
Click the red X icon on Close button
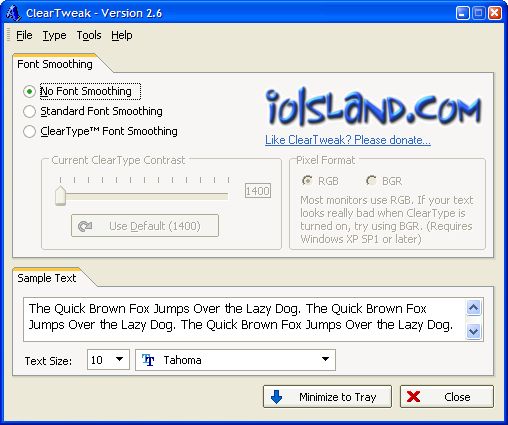pyautogui.click(x=413, y=397)
